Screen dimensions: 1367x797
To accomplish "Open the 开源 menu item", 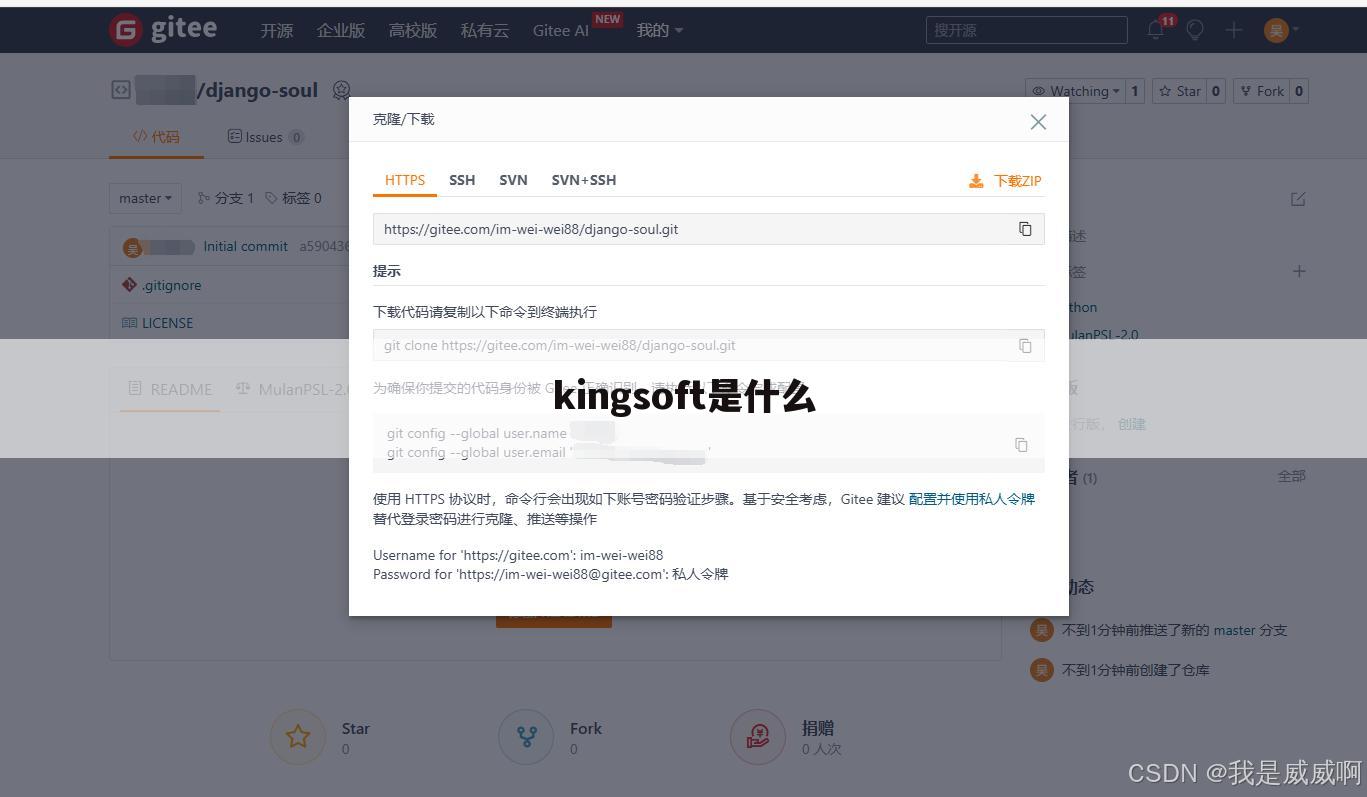I will tap(277, 30).
